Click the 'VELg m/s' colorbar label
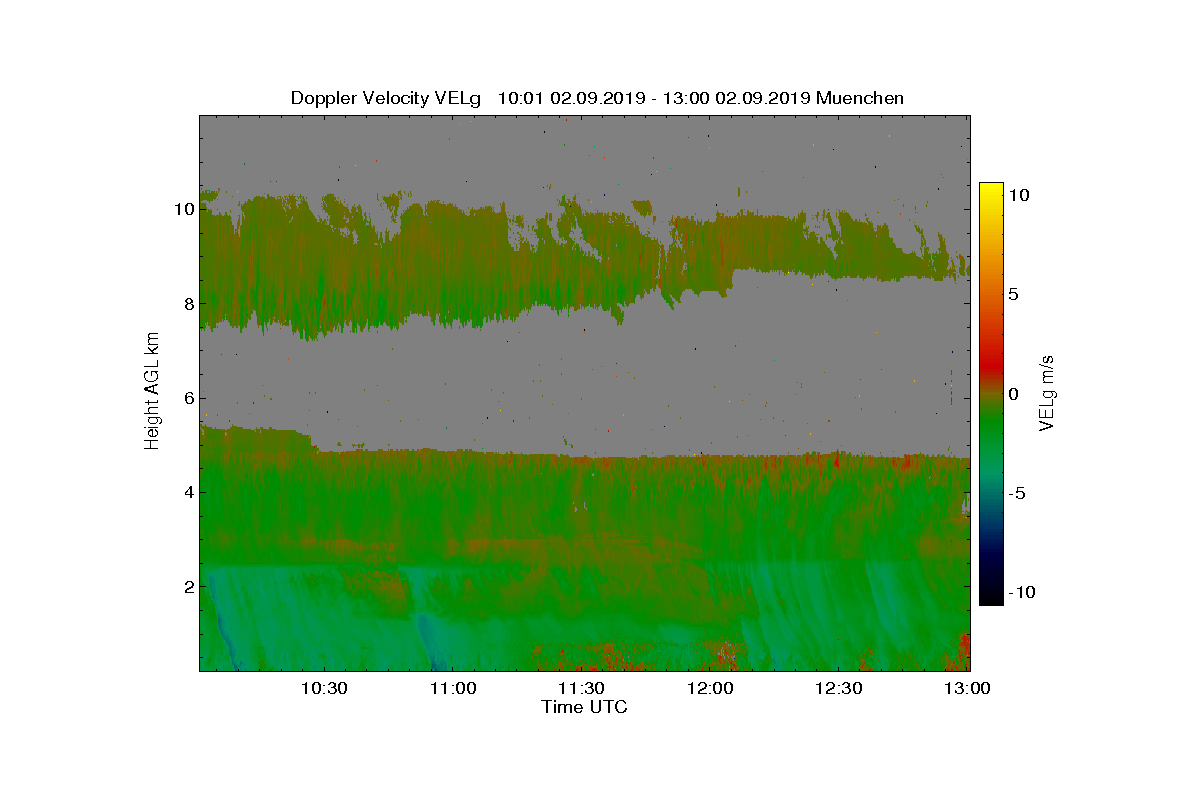This screenshot has width=1200, height=800. (1048, 392)
